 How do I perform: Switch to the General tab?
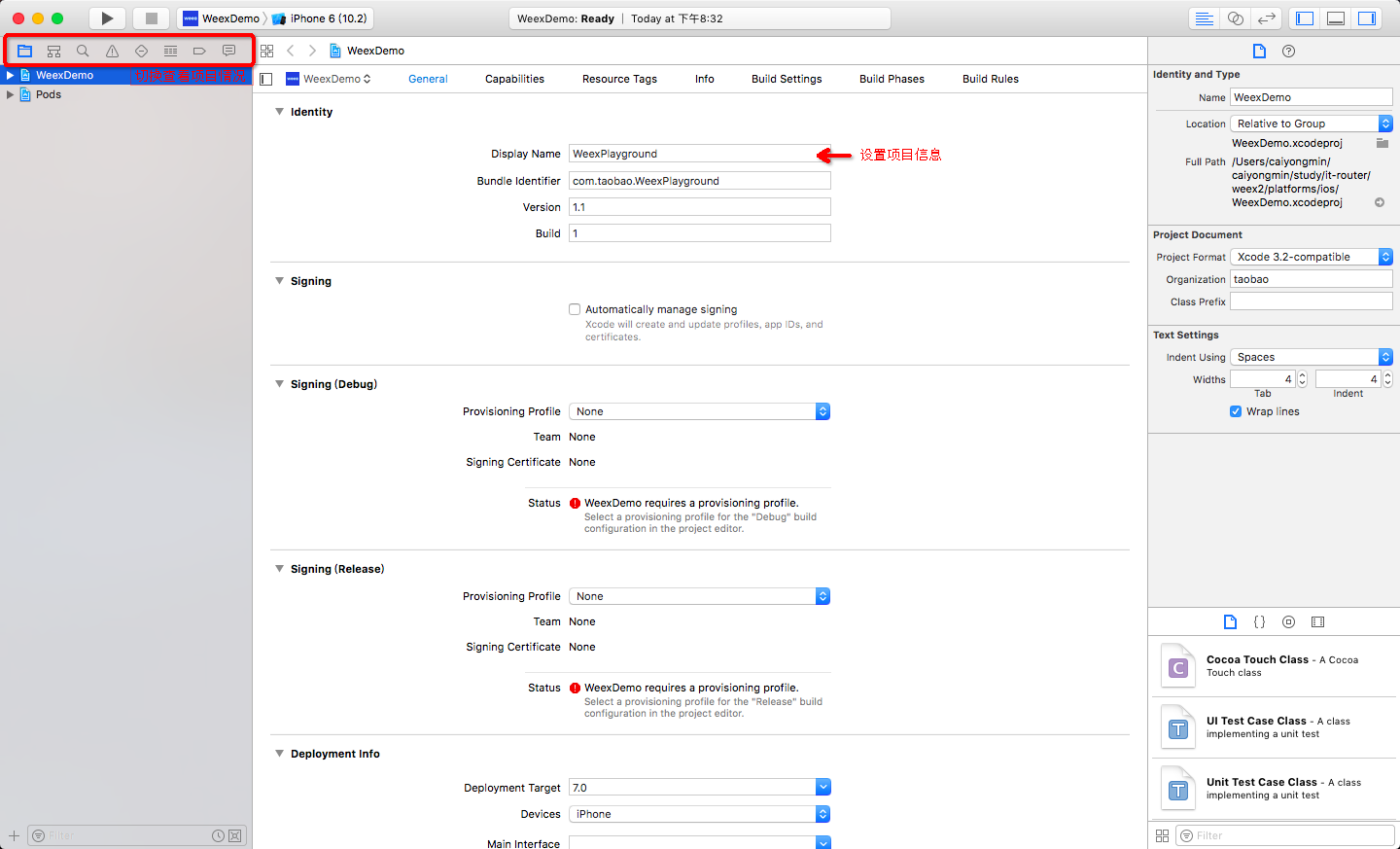pos(428,79)
